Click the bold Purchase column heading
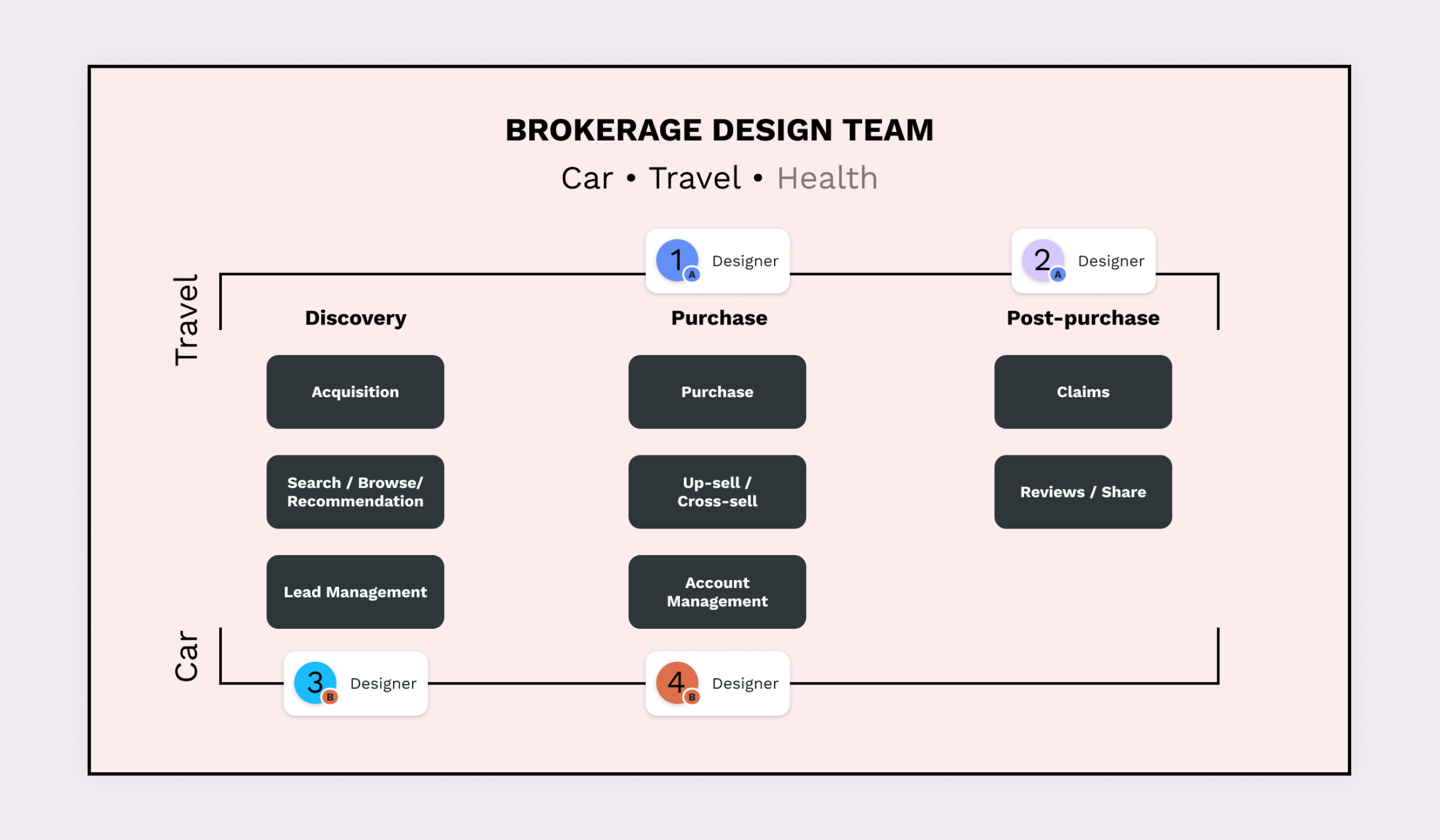 coord(719,318)
